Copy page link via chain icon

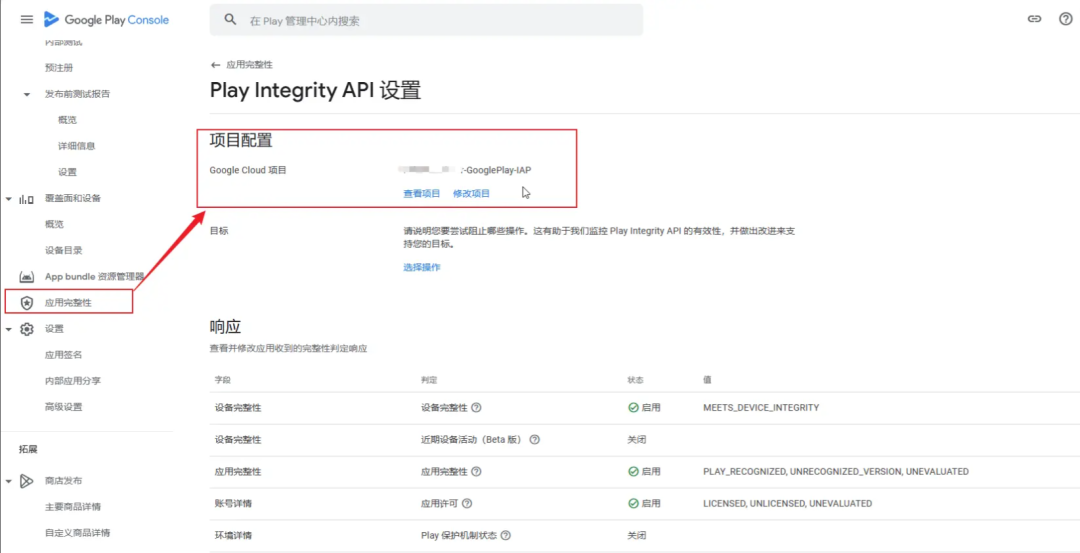pos(1034,19)
